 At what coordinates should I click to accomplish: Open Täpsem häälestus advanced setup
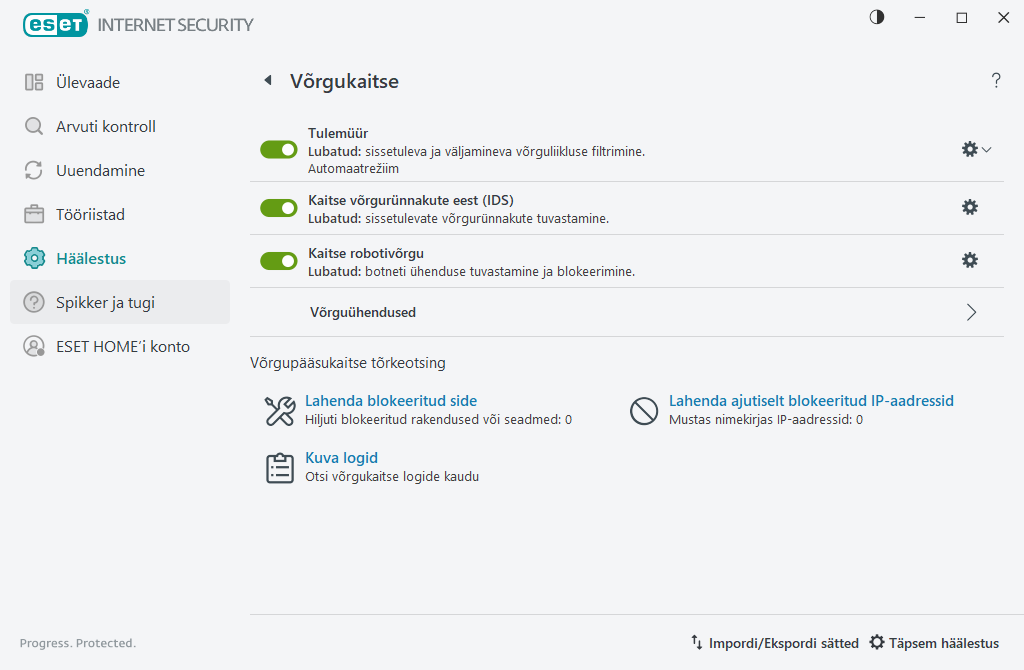(935, 643)
